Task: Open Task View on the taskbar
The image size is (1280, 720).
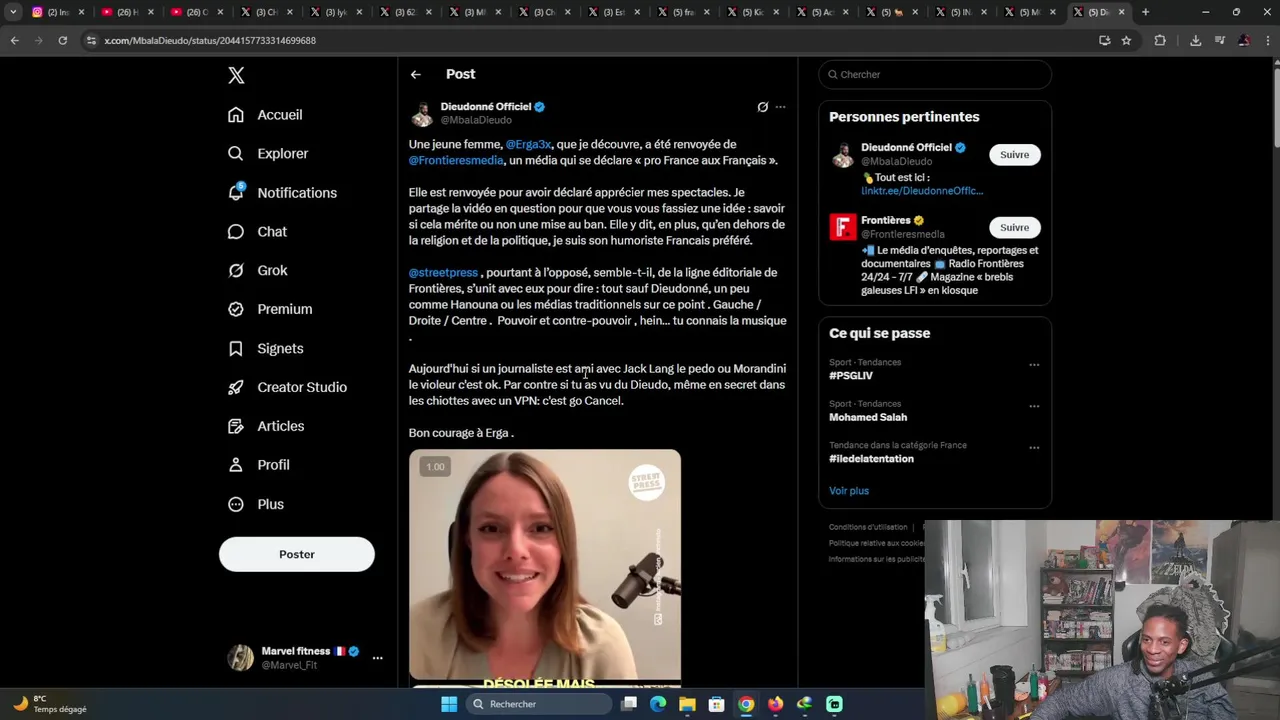Action: 629,704
